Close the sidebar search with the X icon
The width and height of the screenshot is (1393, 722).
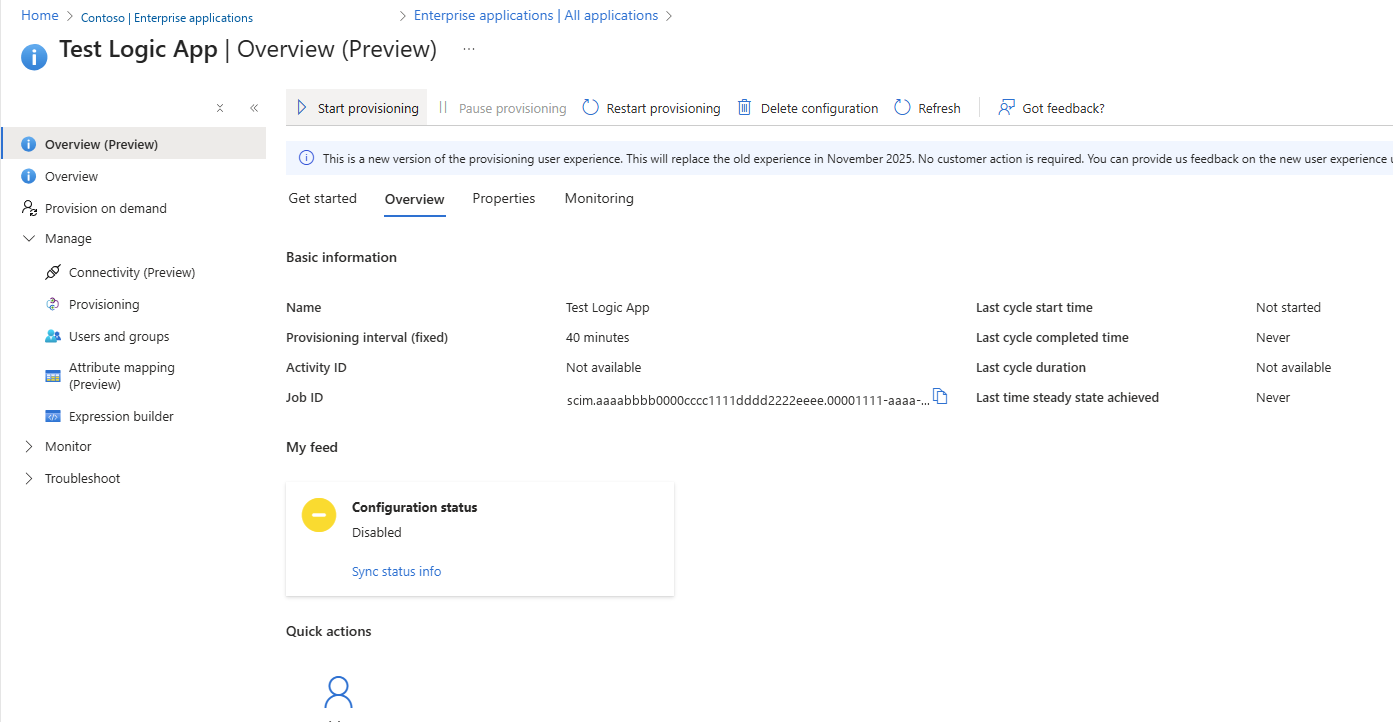pos(220,108)
